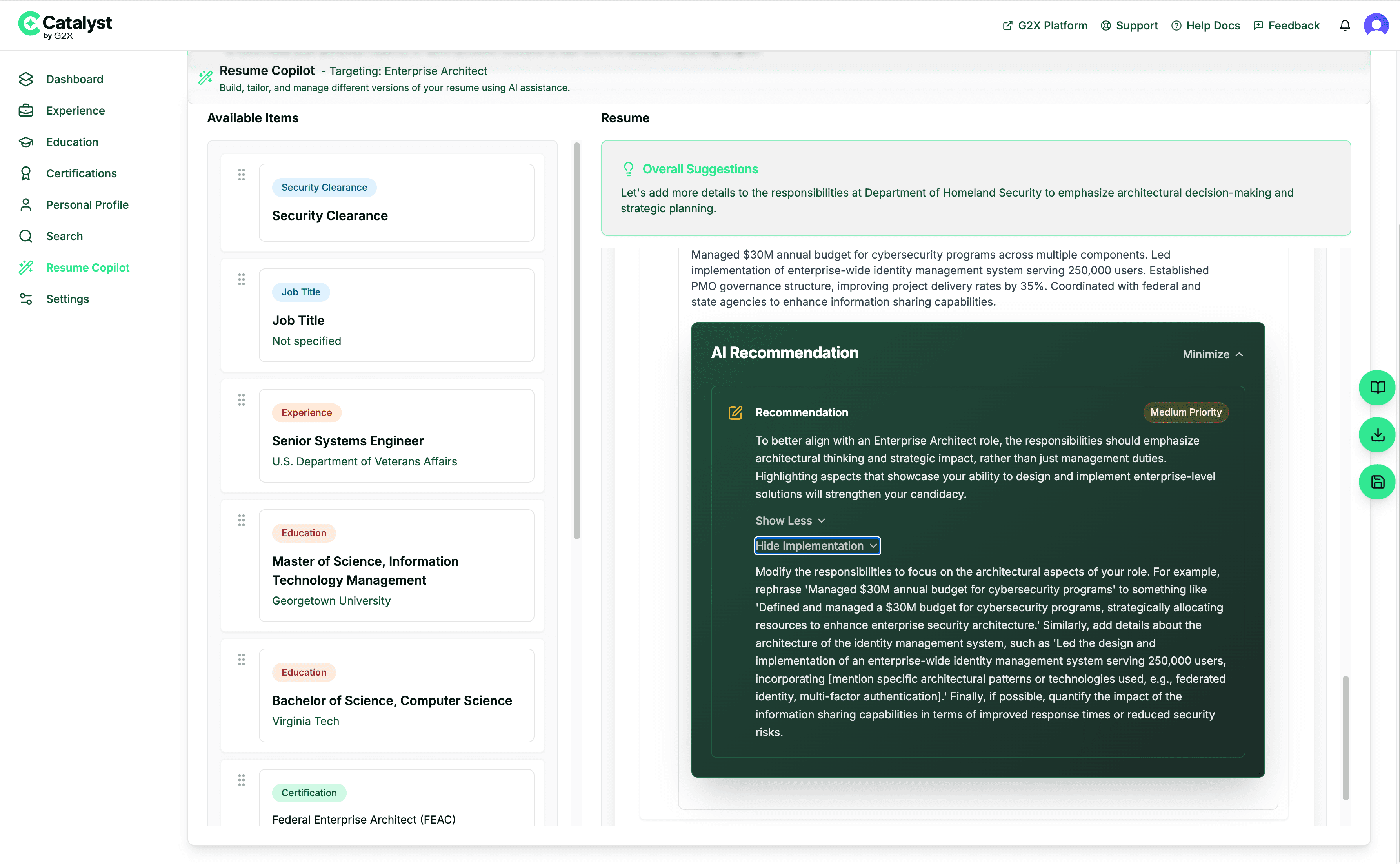The height and width of the screenshot is (864, 1400).
Task: Open Personal Profile from the sidebar
Action: (87, 204)
